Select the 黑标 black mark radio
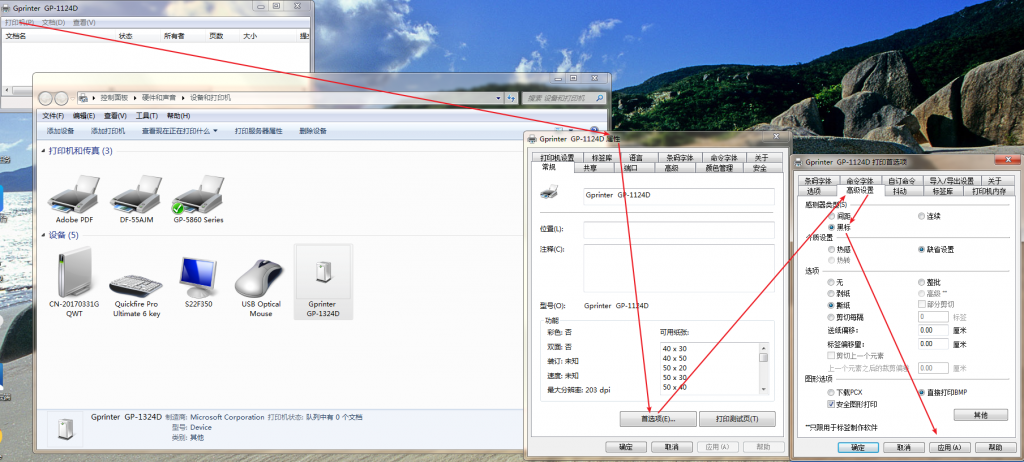1024x462 pixels. click(831, 227)
